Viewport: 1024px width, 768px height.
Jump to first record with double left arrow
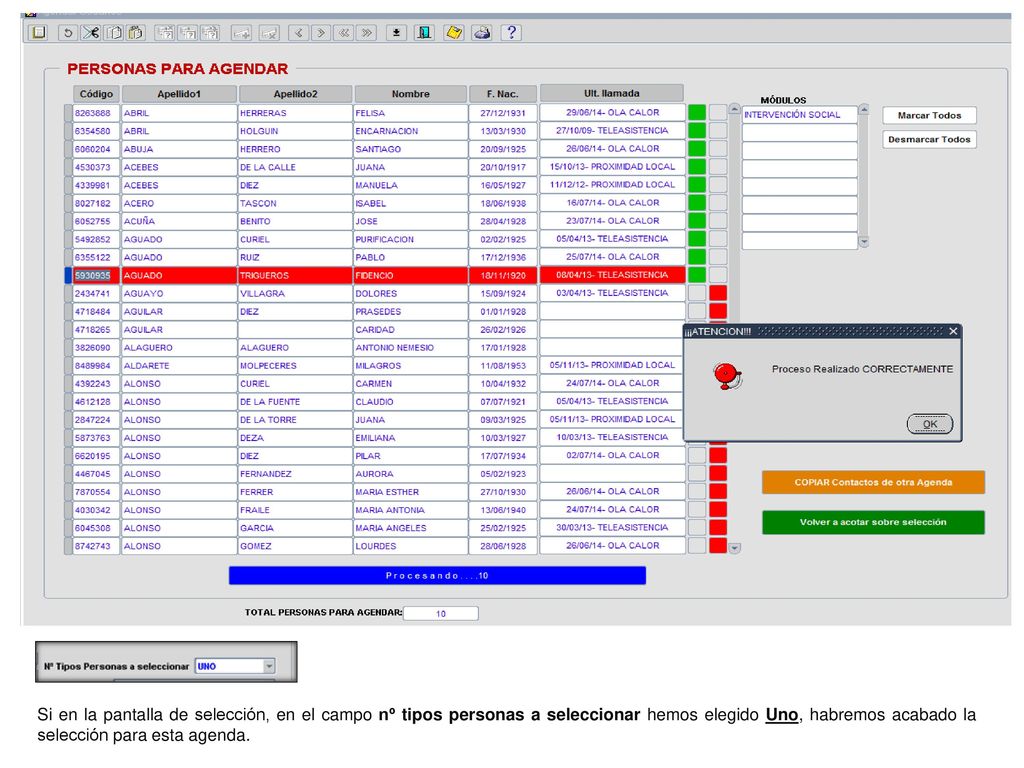point(344,32)
